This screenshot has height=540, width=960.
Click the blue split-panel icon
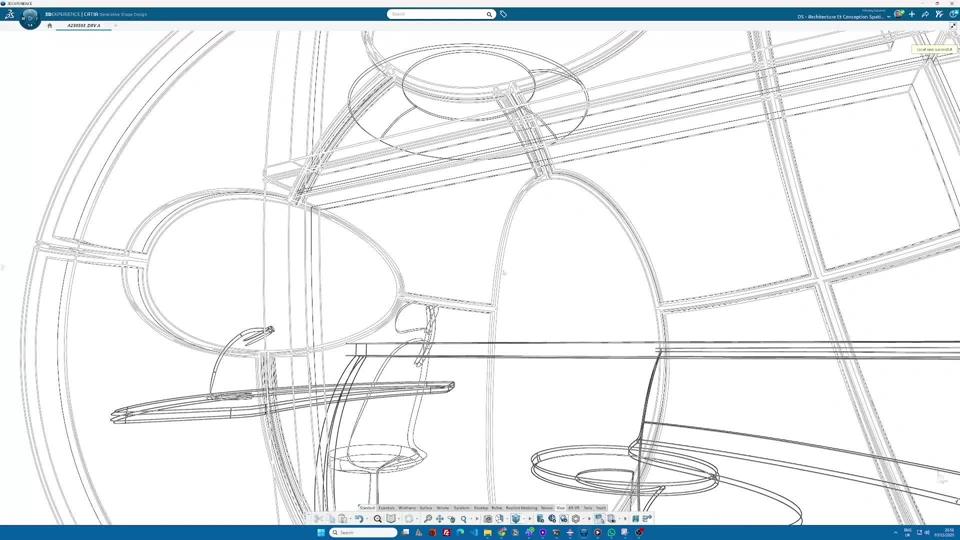pyautogui.click(x=636, y=519)
